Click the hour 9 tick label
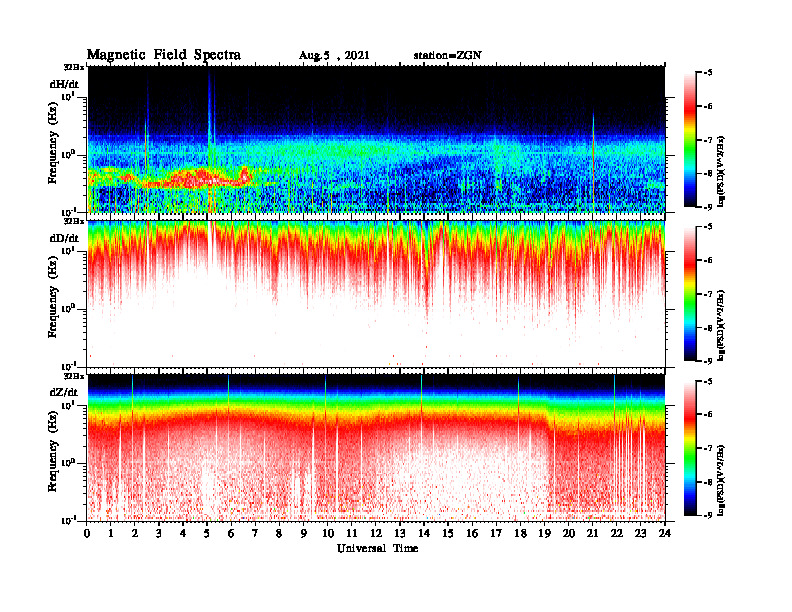This screenshot has height=612, width=792. [304, 534]
